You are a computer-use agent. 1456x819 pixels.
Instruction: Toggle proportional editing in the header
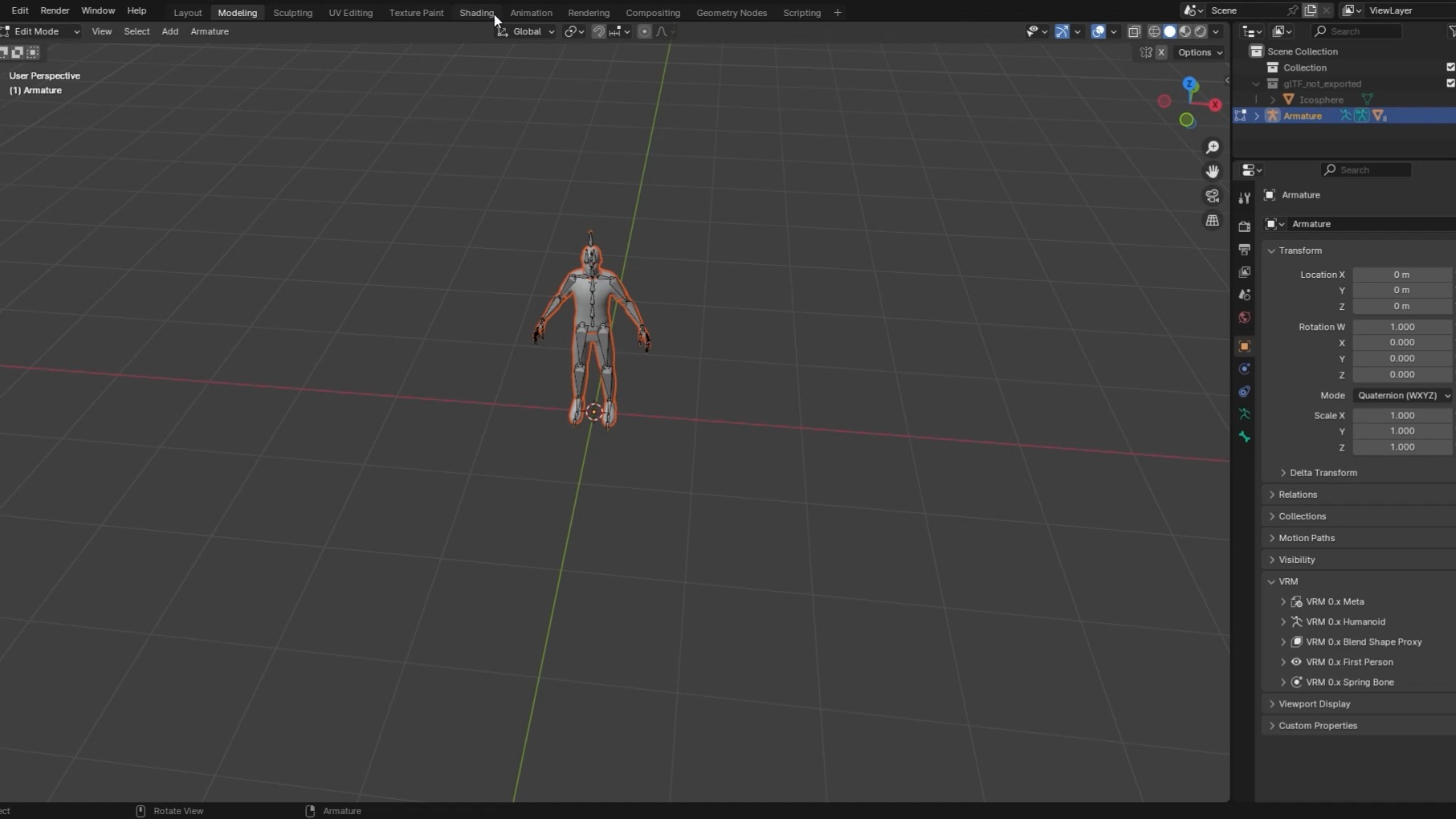[645, 31]
